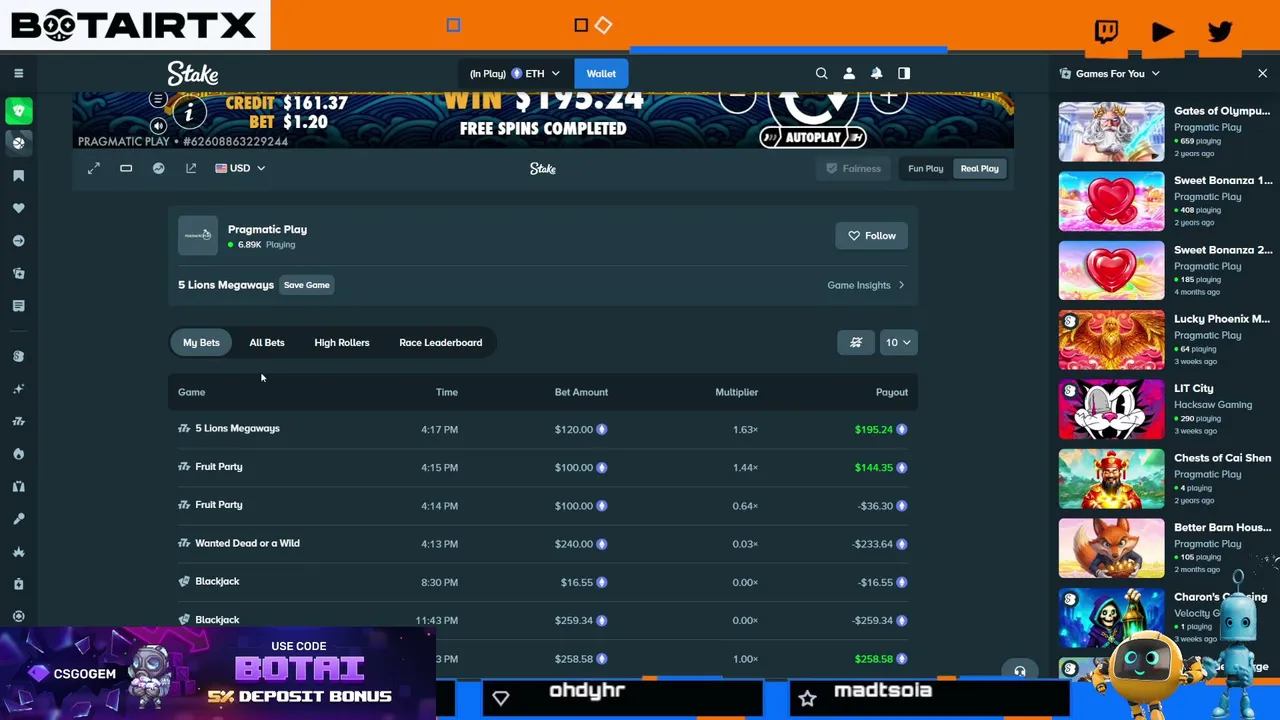Screen dimensions: 1280x720
Task: Click the $195.24 payout value
Action: coord(874,429)
